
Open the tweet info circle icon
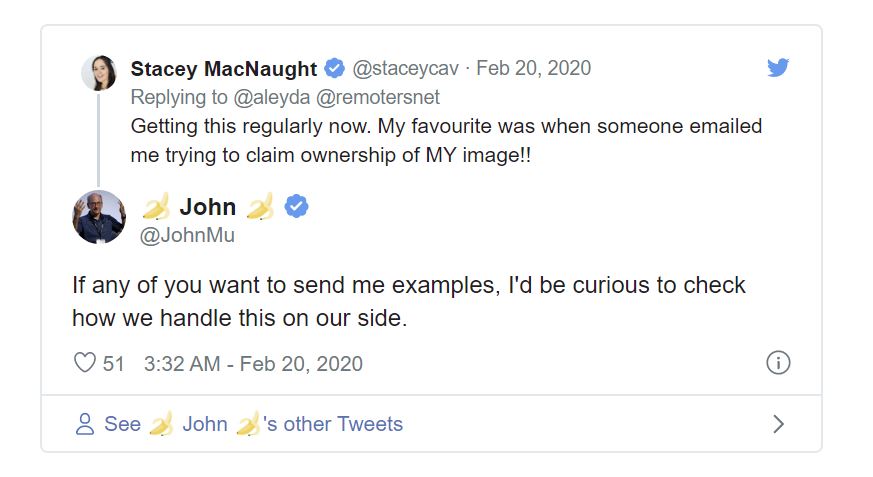click(x=778, y=363)
